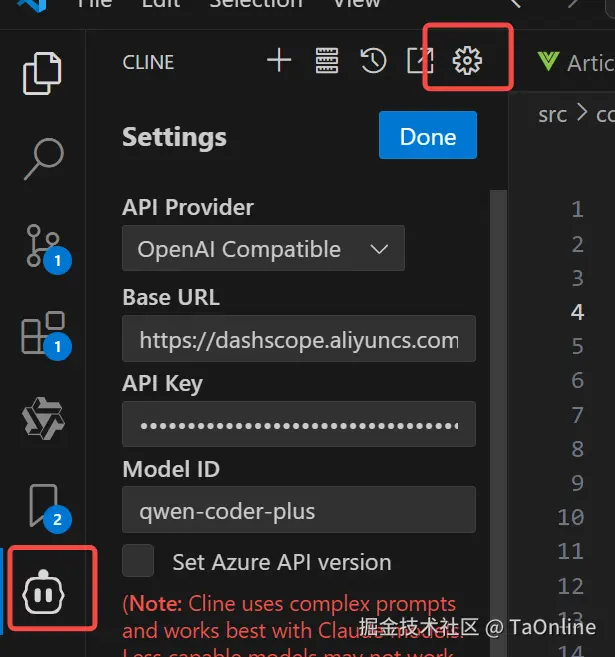Click the Model ID field qwen-coder-plus
This screenshot has height=657, width=615.
coord(299,510)
